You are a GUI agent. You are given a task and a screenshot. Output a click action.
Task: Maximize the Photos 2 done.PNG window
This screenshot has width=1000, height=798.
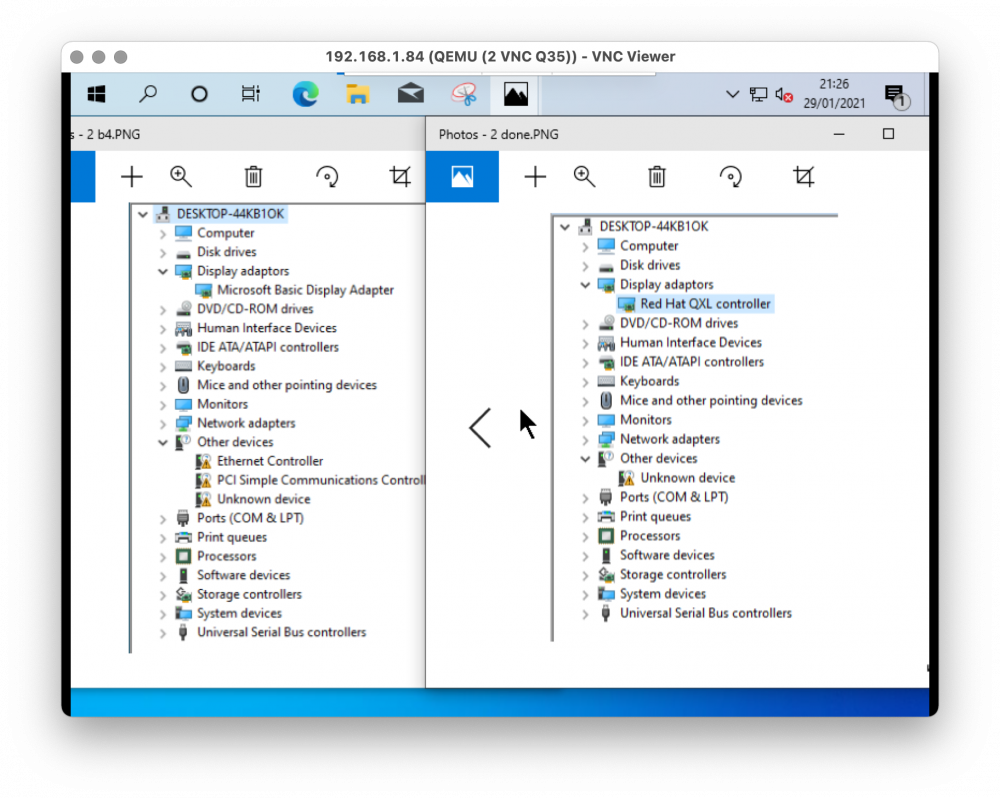(888, 134)
